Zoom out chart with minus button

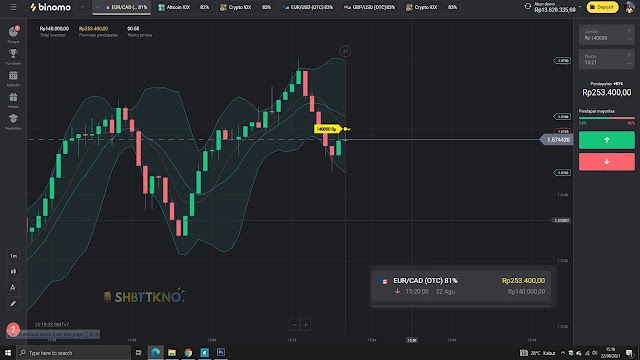(294, 325)
